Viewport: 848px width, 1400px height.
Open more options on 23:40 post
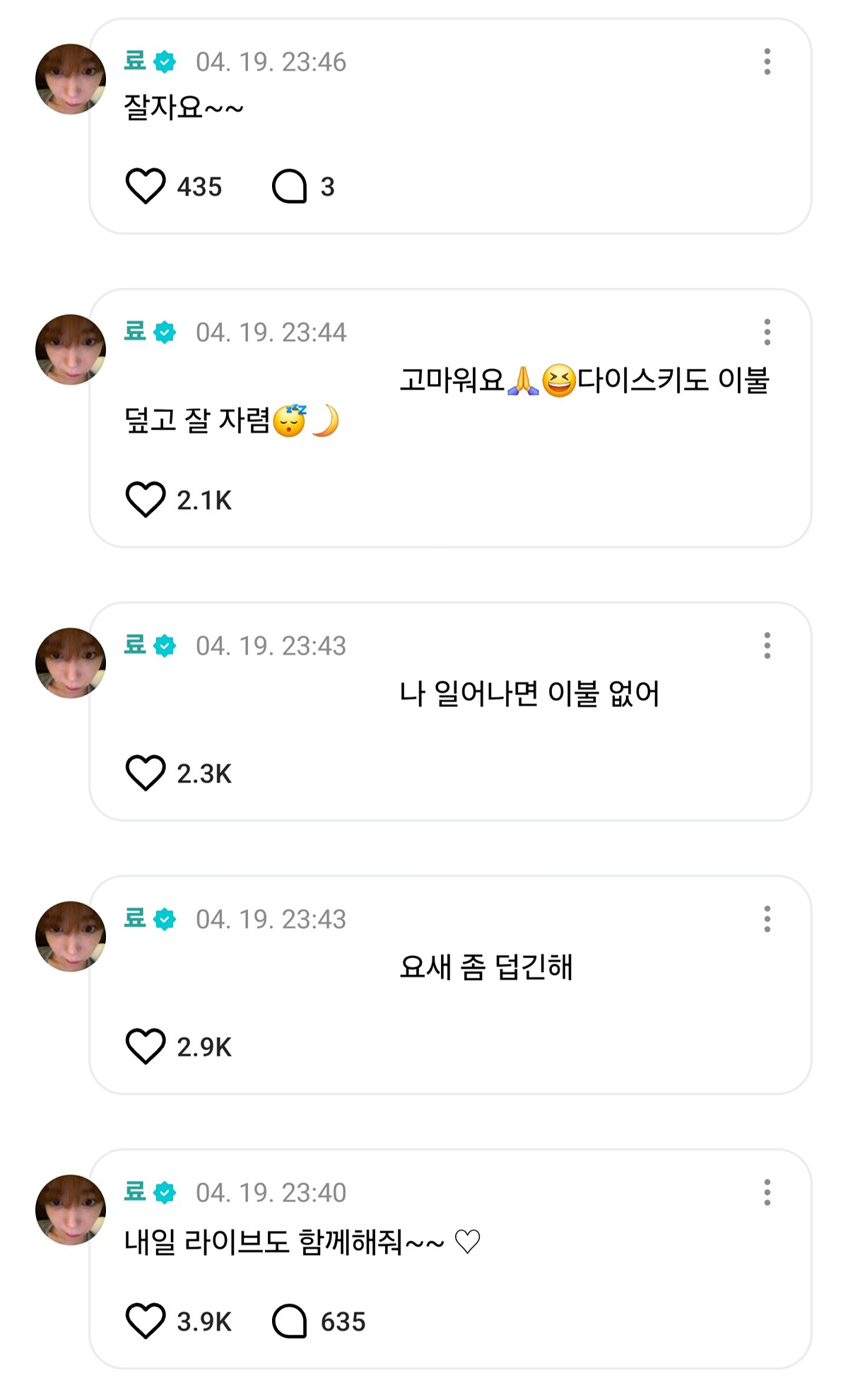(767, 1193)
